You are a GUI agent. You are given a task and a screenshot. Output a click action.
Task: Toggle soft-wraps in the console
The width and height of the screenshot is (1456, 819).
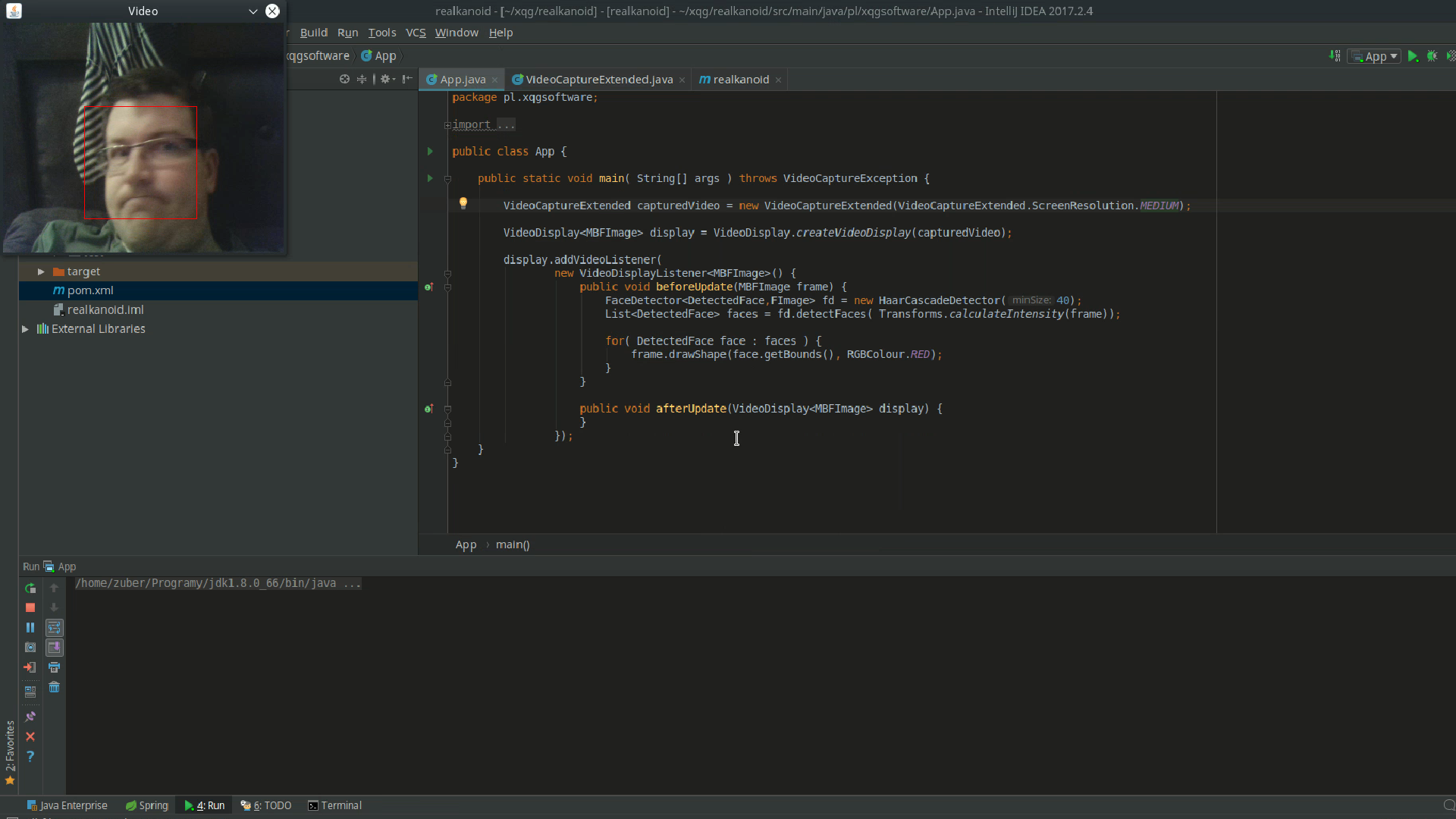click(54, 627)
